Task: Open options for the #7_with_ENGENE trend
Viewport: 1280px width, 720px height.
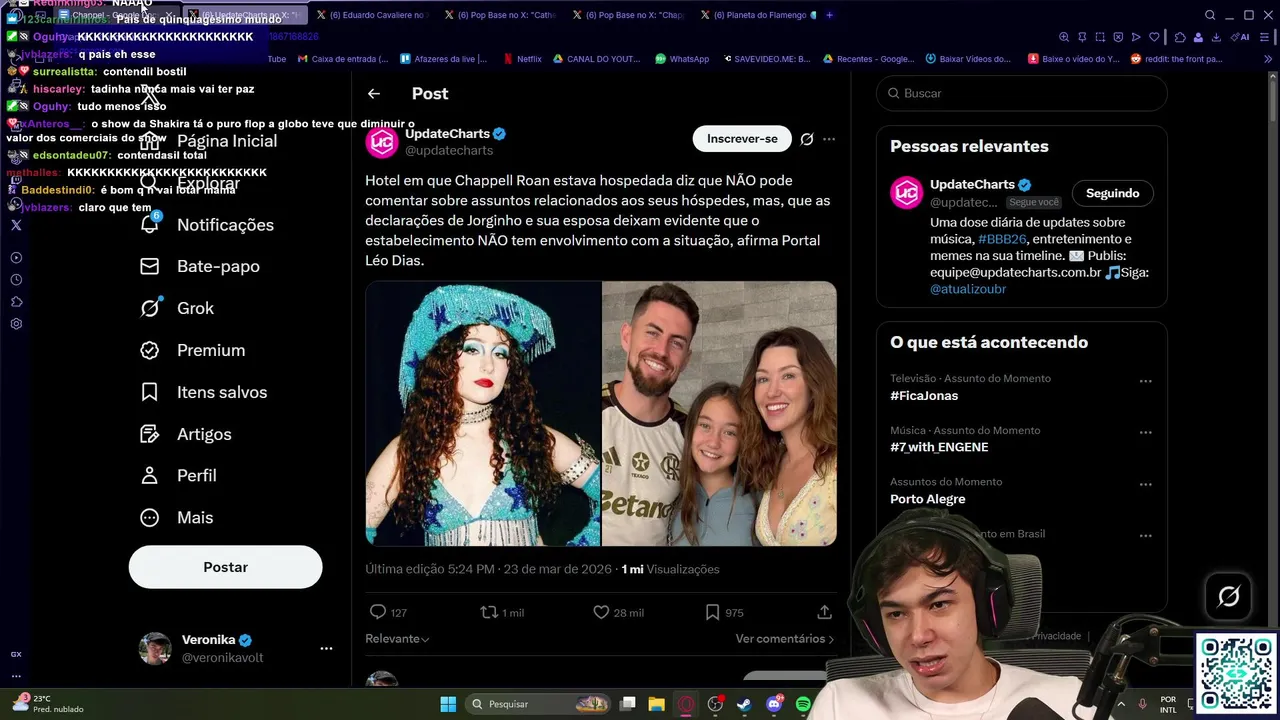Action: click(1146, 433)
